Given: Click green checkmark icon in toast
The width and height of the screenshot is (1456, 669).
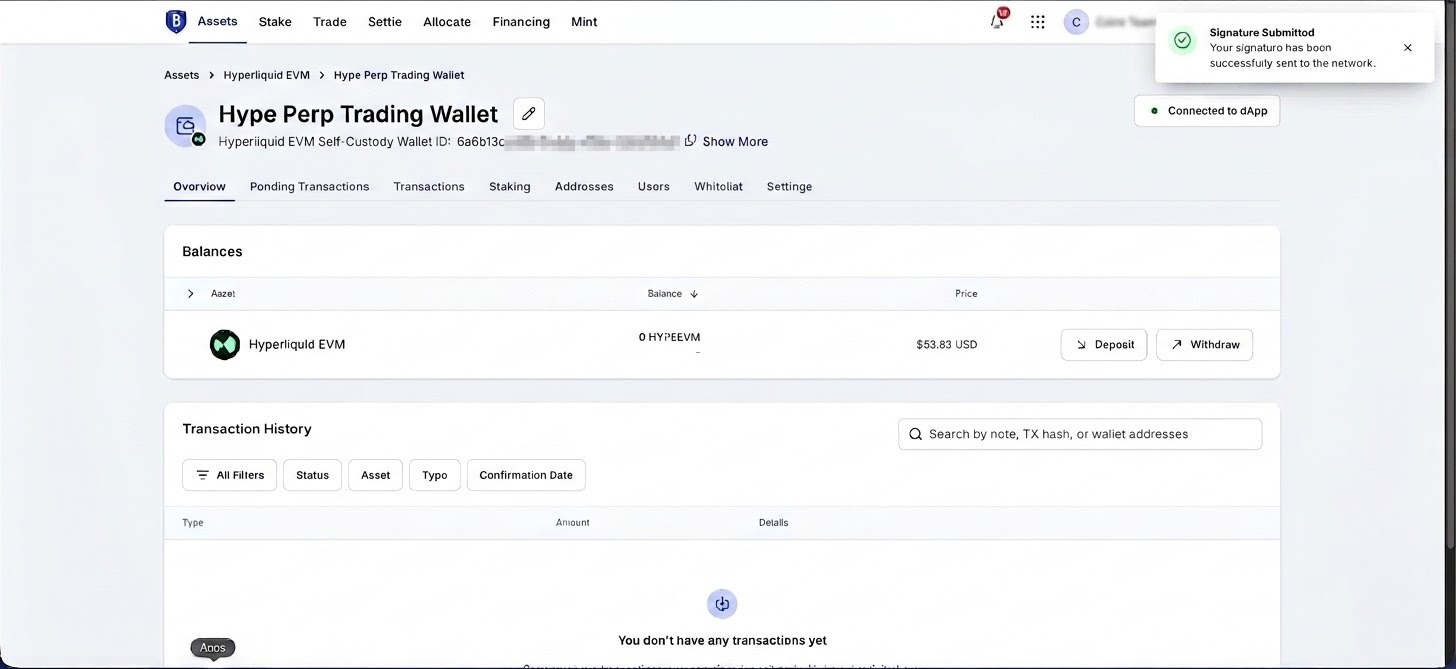Looking at the screenshot, I should point(1183,41).
